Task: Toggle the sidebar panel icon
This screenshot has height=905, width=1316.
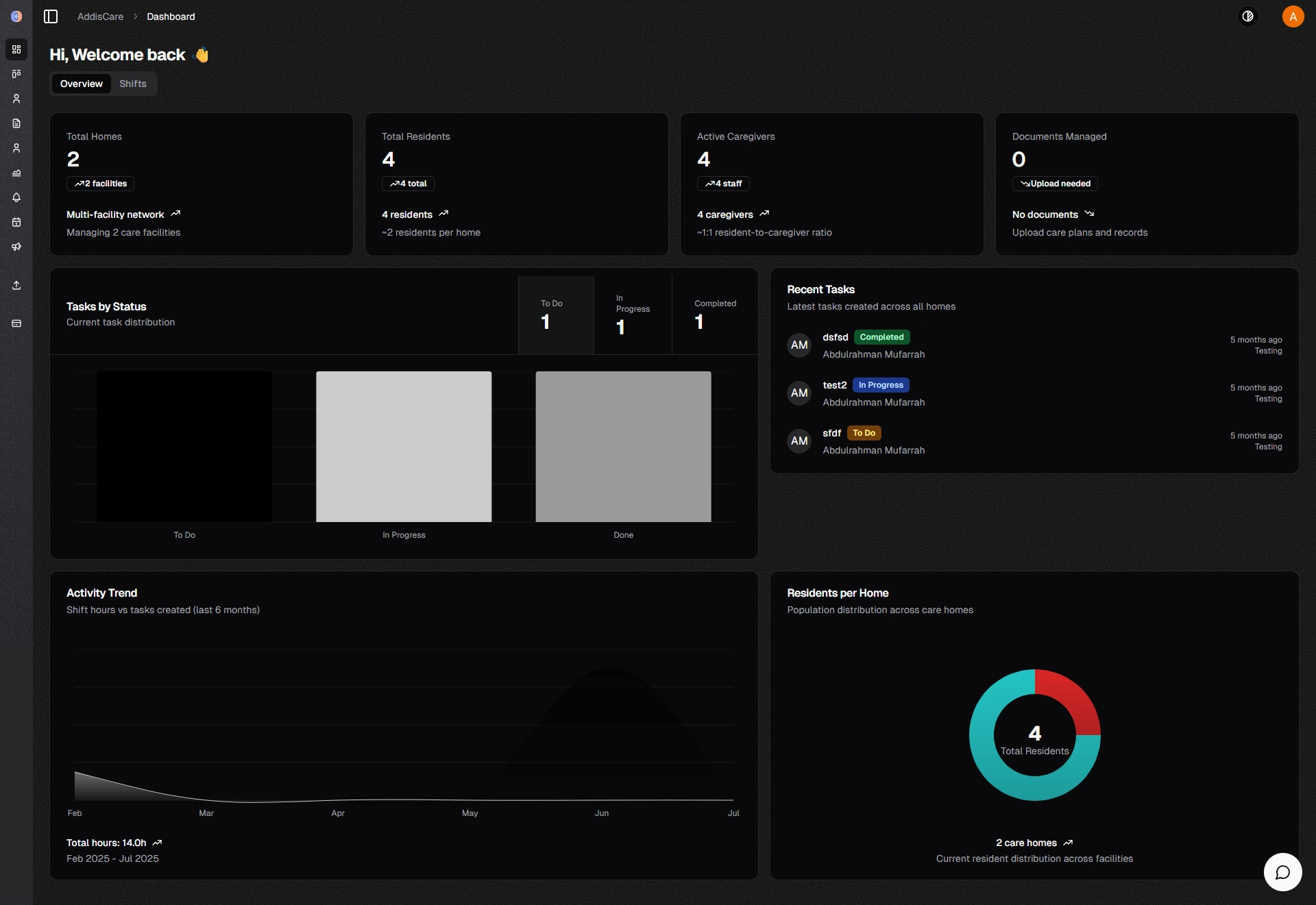Action: tap(51, 16)
